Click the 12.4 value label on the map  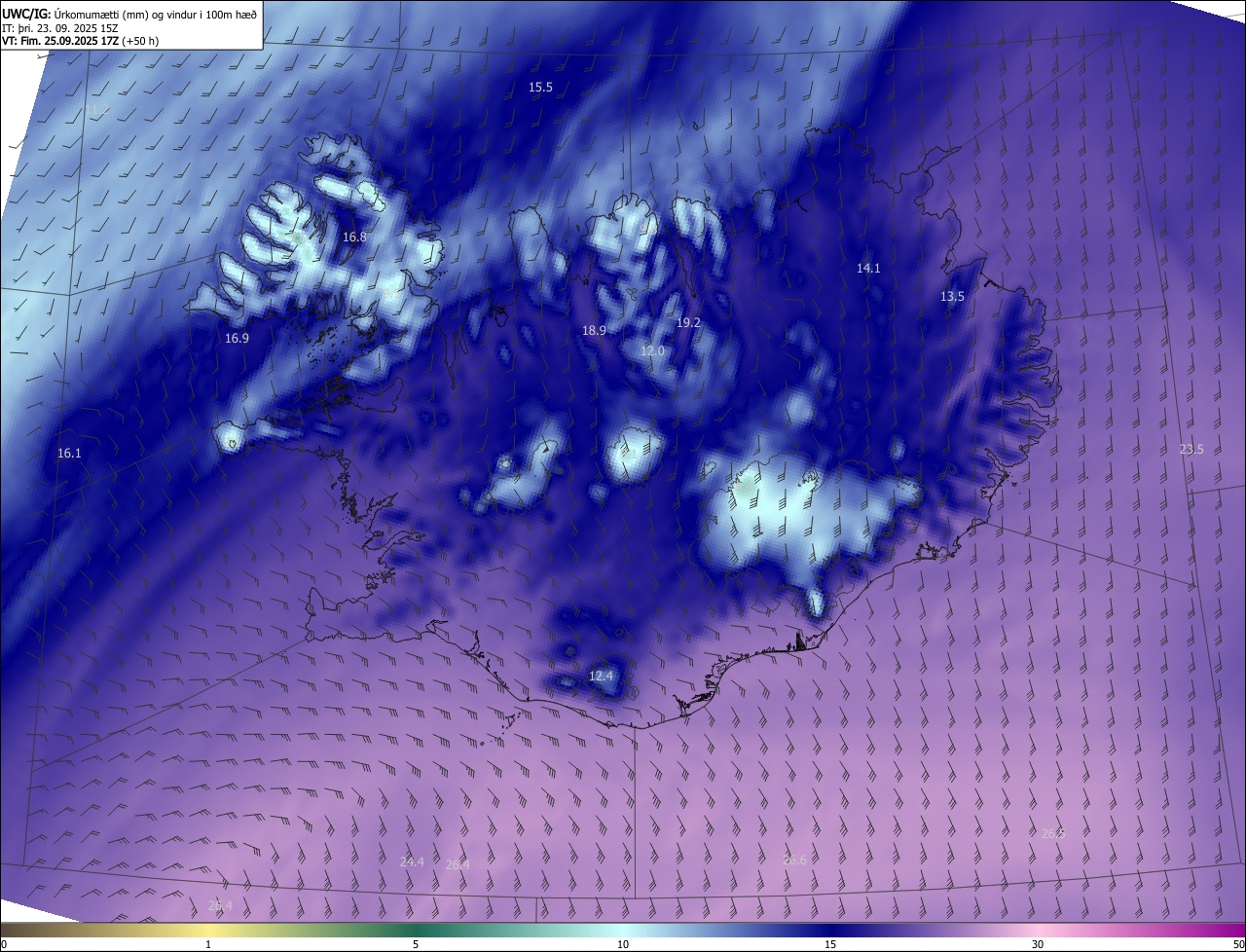(602, 676)
